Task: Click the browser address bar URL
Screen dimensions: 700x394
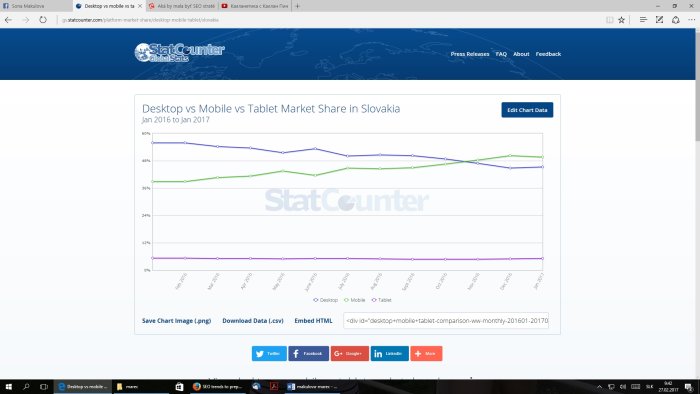Action: tap(140, 20)
